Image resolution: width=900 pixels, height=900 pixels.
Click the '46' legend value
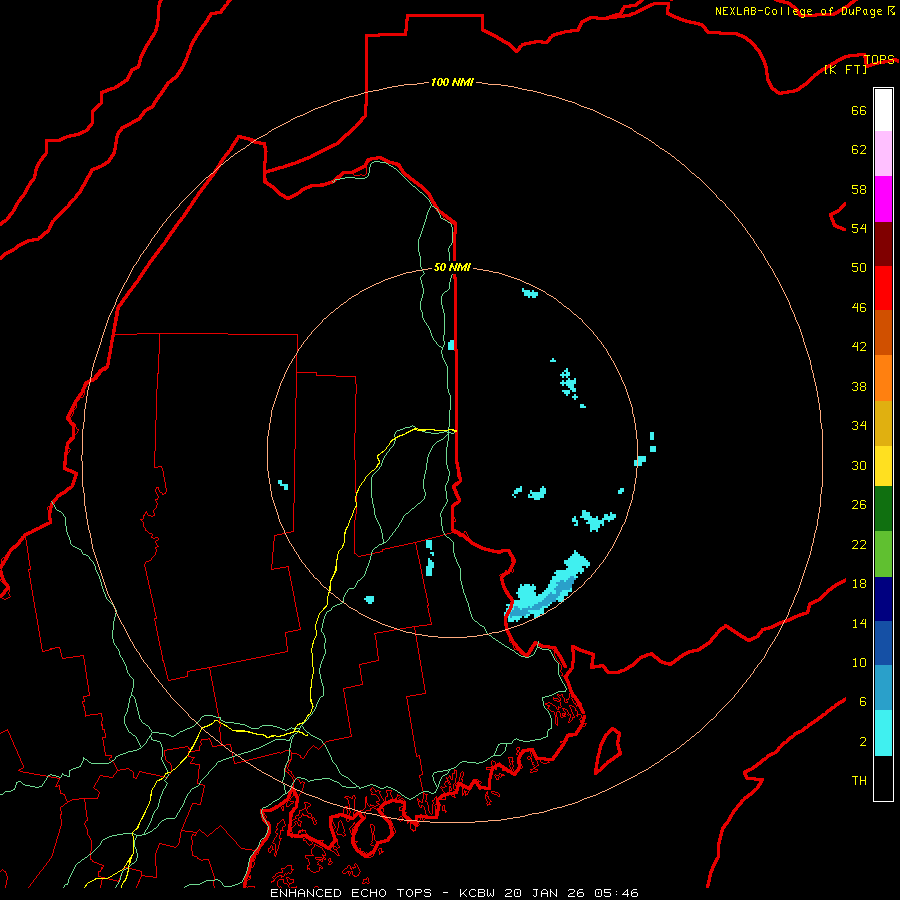(x=859, y=307)
